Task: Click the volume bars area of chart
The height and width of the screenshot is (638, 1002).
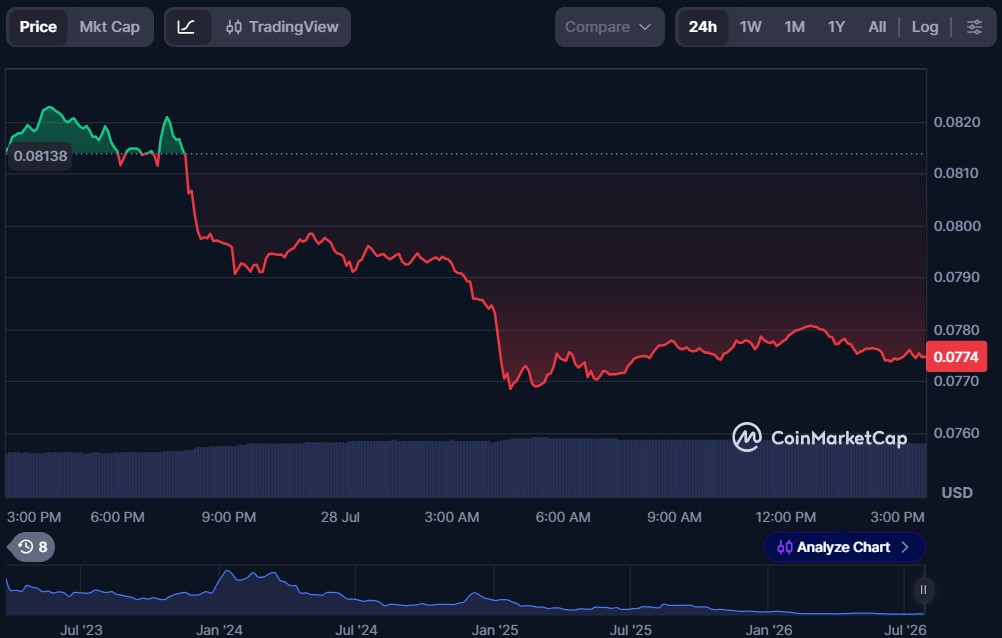Action: [466, 469]
